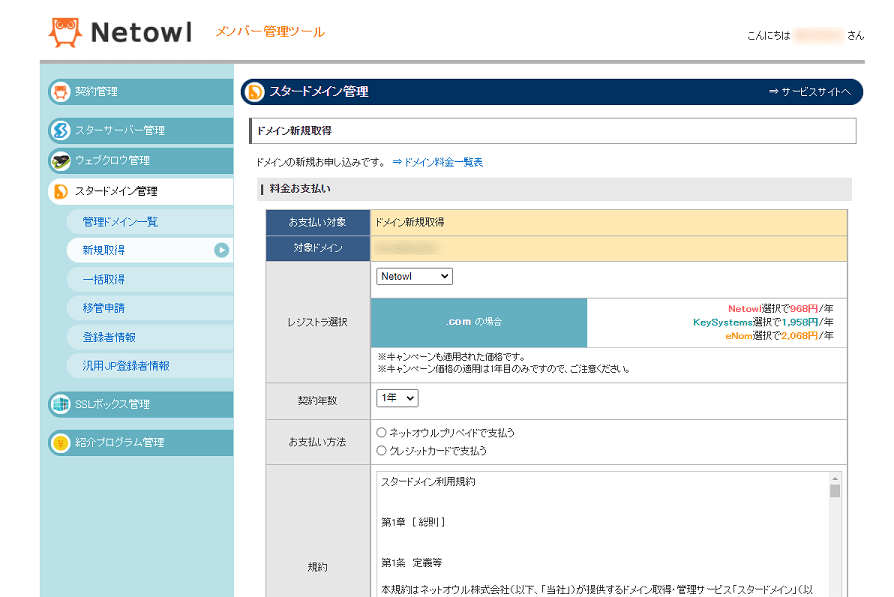This screenshot has height=597, width=894.
Task: Click the SSL Box management icon
Action: 60,404
